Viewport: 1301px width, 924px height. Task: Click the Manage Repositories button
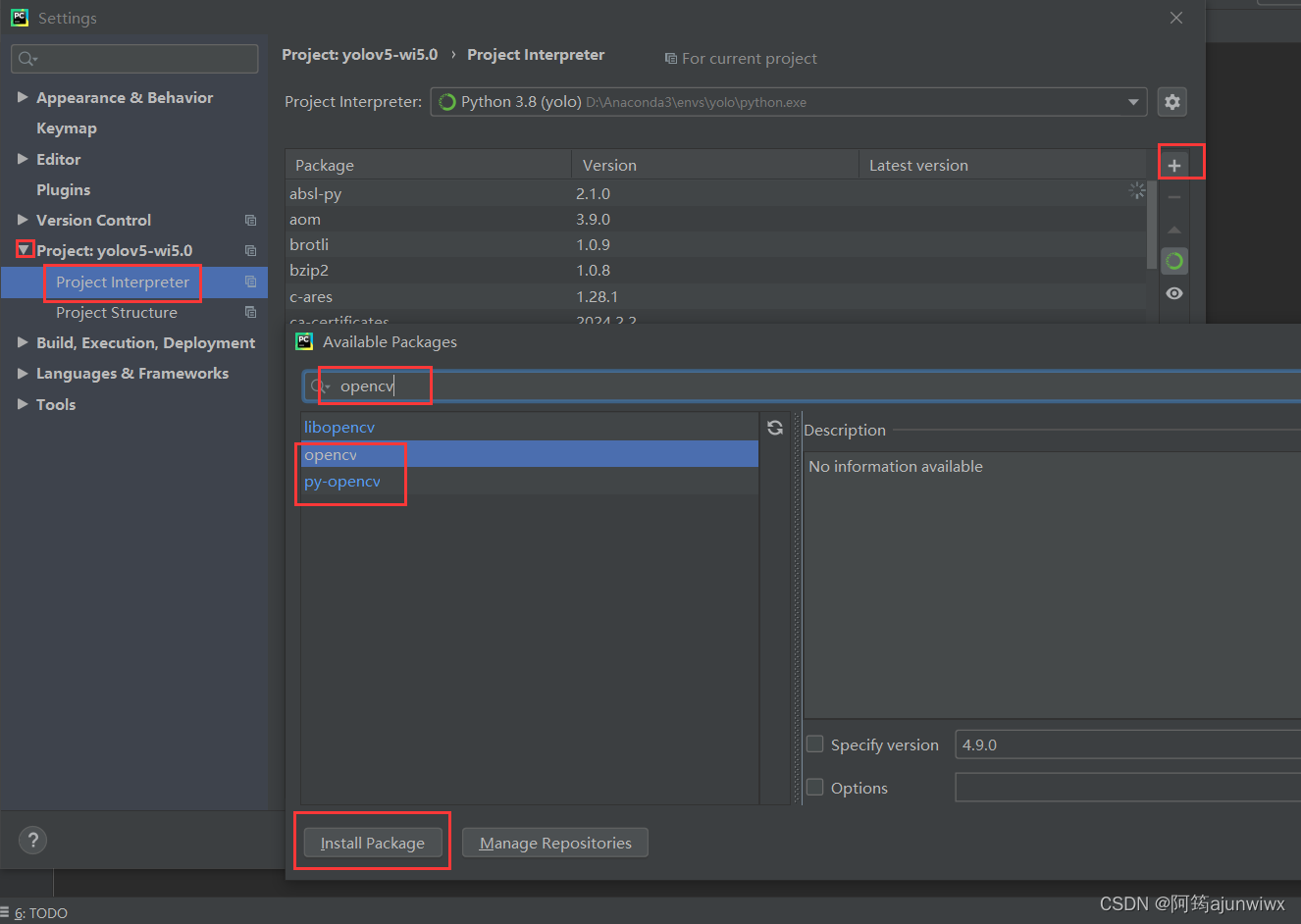(555, 843)
